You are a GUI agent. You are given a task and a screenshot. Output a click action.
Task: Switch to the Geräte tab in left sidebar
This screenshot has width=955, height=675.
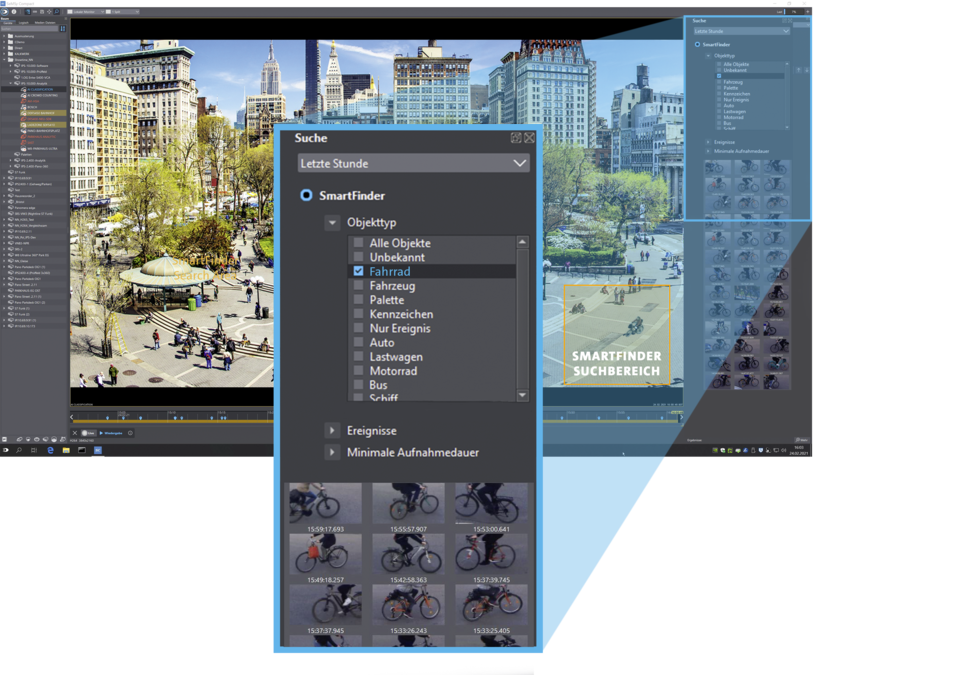click(8, 23)
